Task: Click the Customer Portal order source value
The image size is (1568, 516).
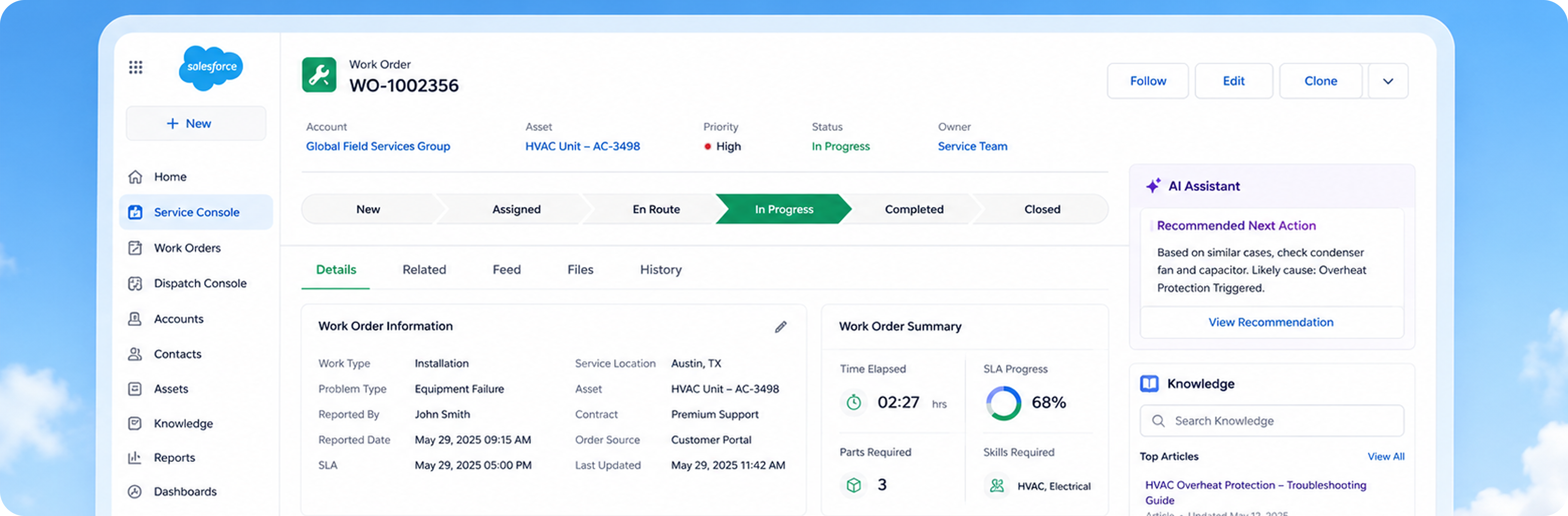Action: [711, 440]
